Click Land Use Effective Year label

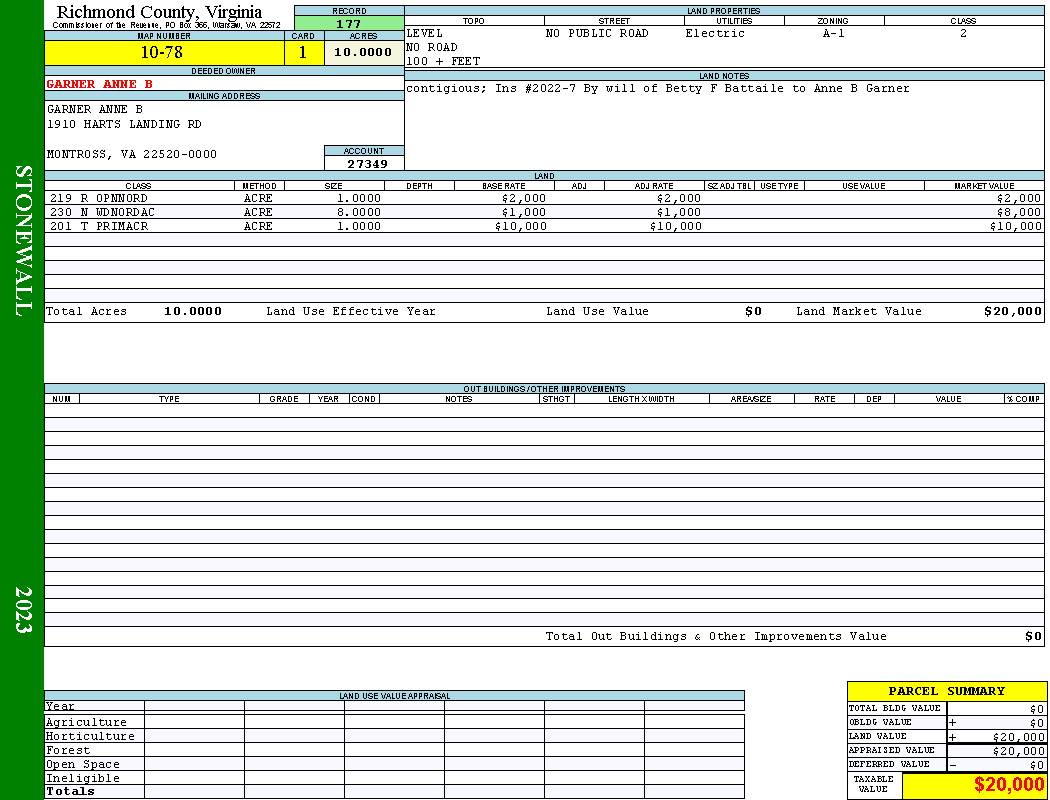click(351, 311)
